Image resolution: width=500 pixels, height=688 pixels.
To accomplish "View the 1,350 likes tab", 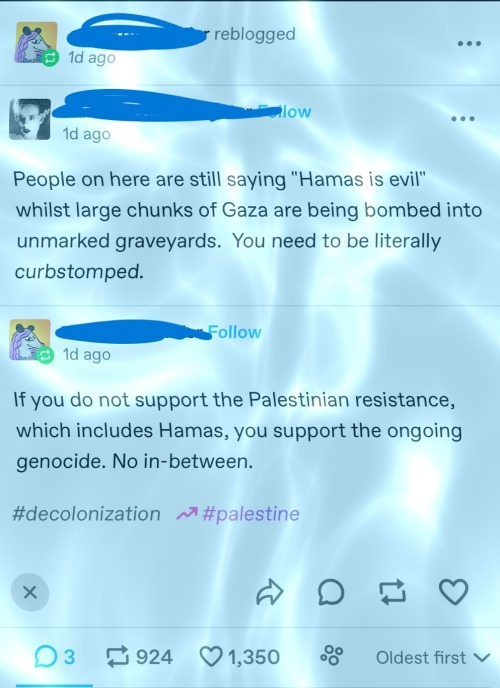I will [x=239, y=657].
